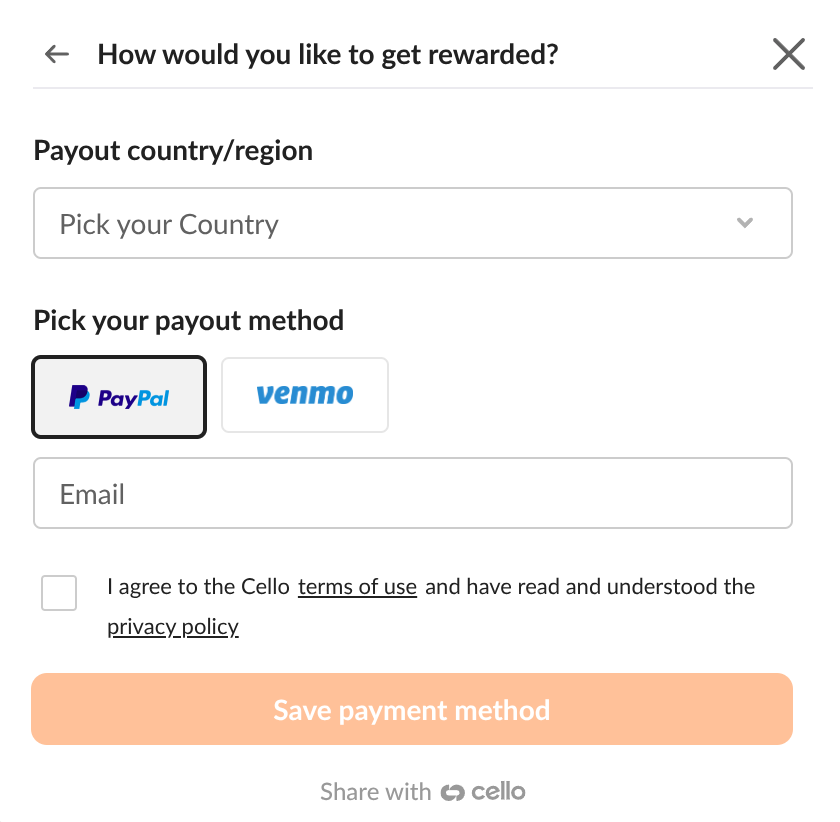Select PayPal as payout method
This screenshot has width=840, height=822.
(x=119, y=397)
